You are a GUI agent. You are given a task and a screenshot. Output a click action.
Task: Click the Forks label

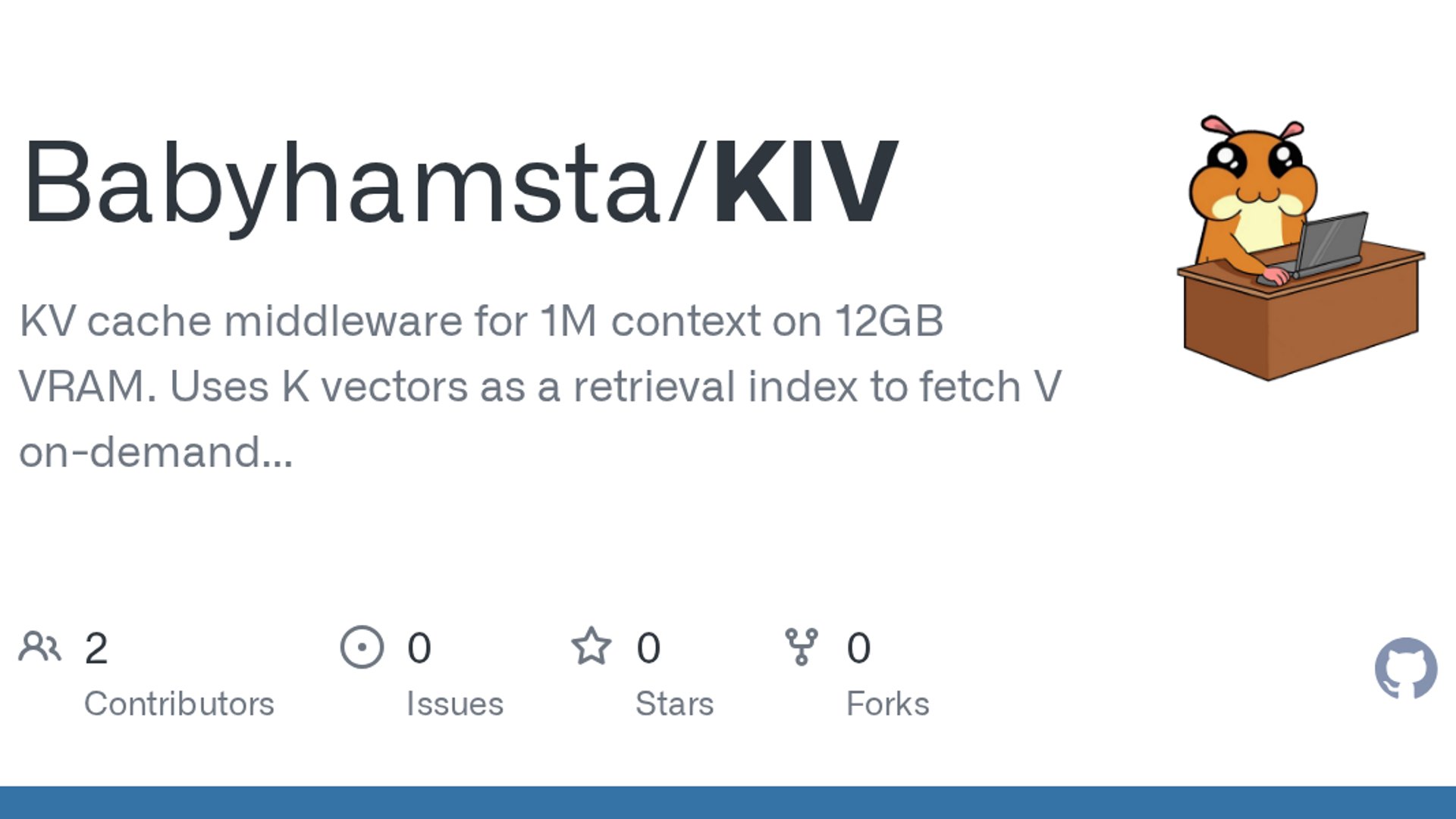coord(887,704)
